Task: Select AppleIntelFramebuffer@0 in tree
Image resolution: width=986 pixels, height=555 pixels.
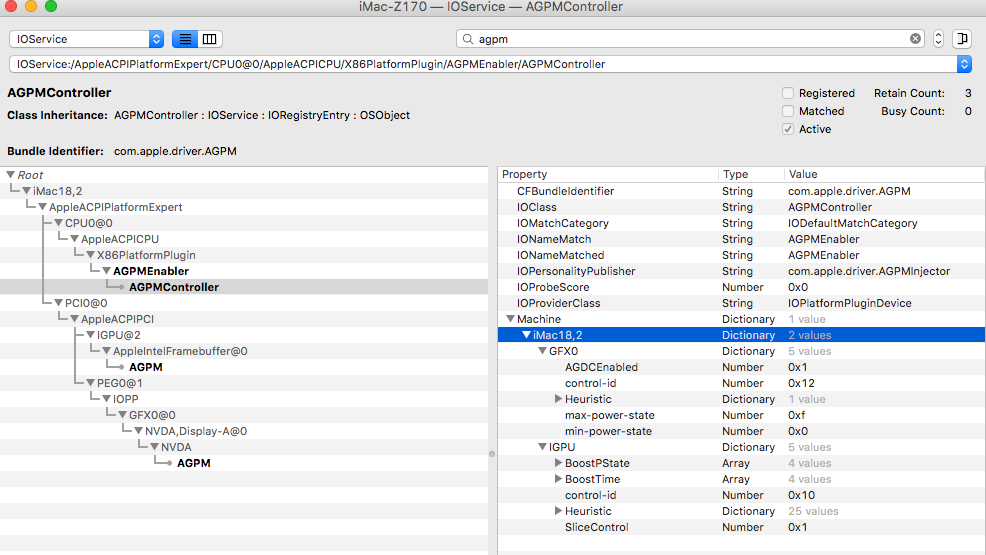Action: click(x=180, y=351)
